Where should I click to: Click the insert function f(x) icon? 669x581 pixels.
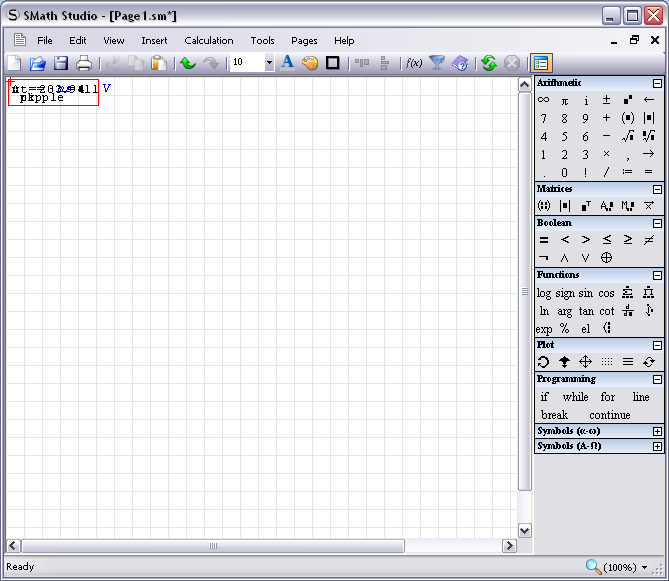coord(413,63)
